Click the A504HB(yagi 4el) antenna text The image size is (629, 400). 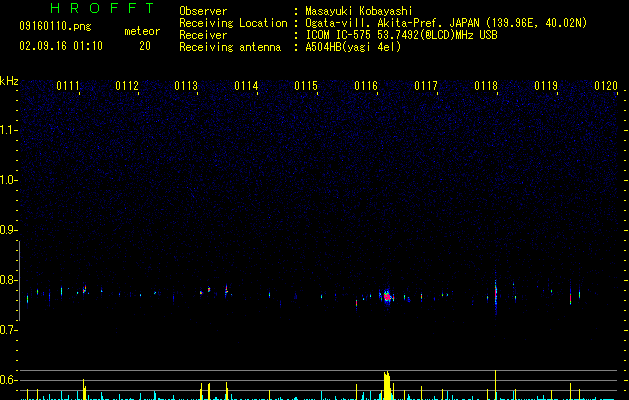click(x=353, y=47)
